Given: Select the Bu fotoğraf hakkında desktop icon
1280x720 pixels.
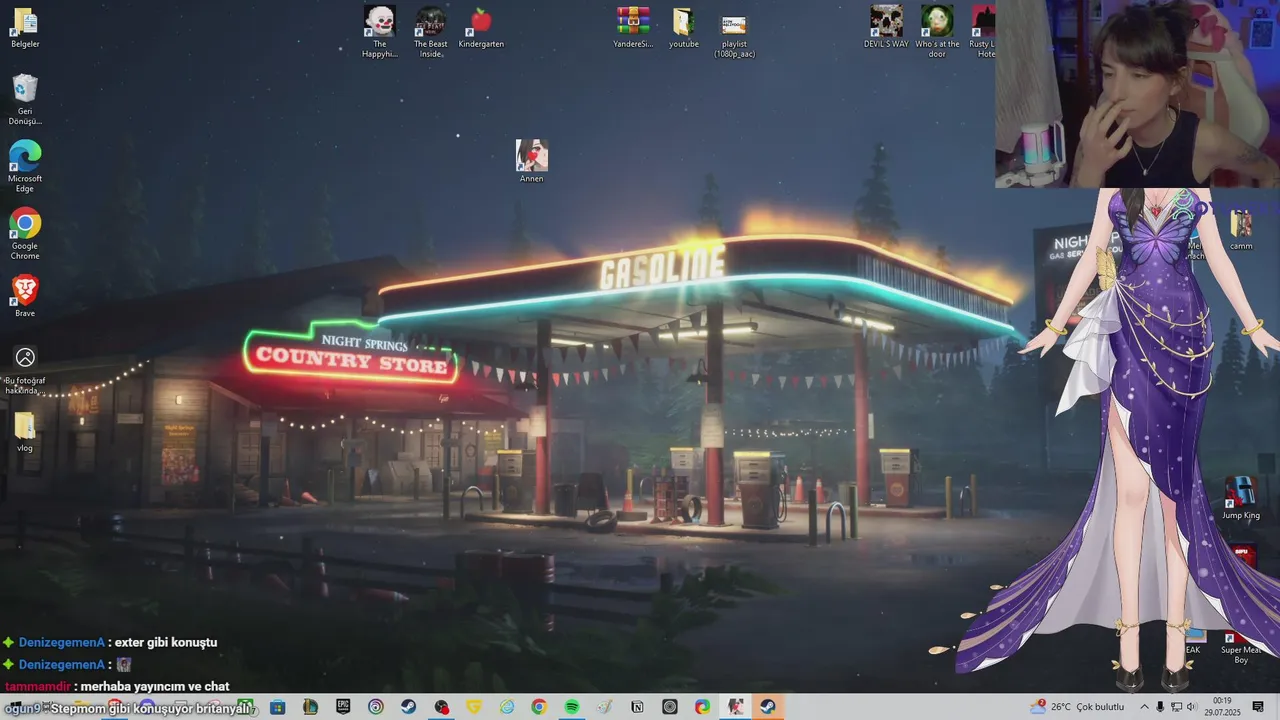Looking at the screenshot, I should (25, 370).
